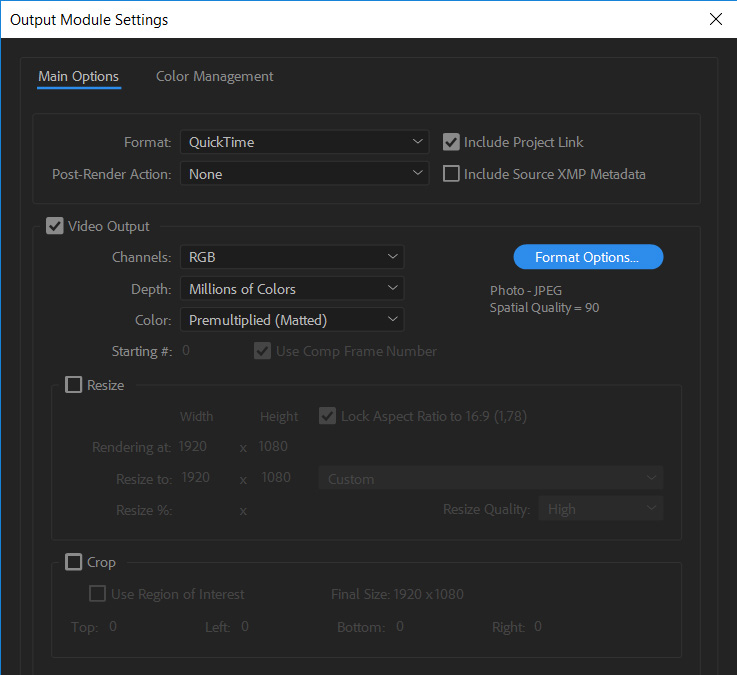Check Use Region of Interest
This screenshot has width=737, height=675.
click(98, 594)
